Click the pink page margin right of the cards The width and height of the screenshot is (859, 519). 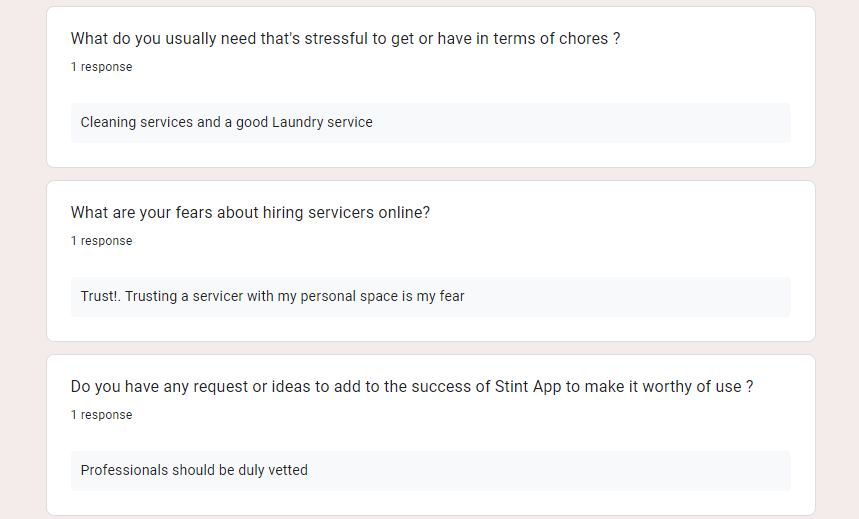(838, 260)
